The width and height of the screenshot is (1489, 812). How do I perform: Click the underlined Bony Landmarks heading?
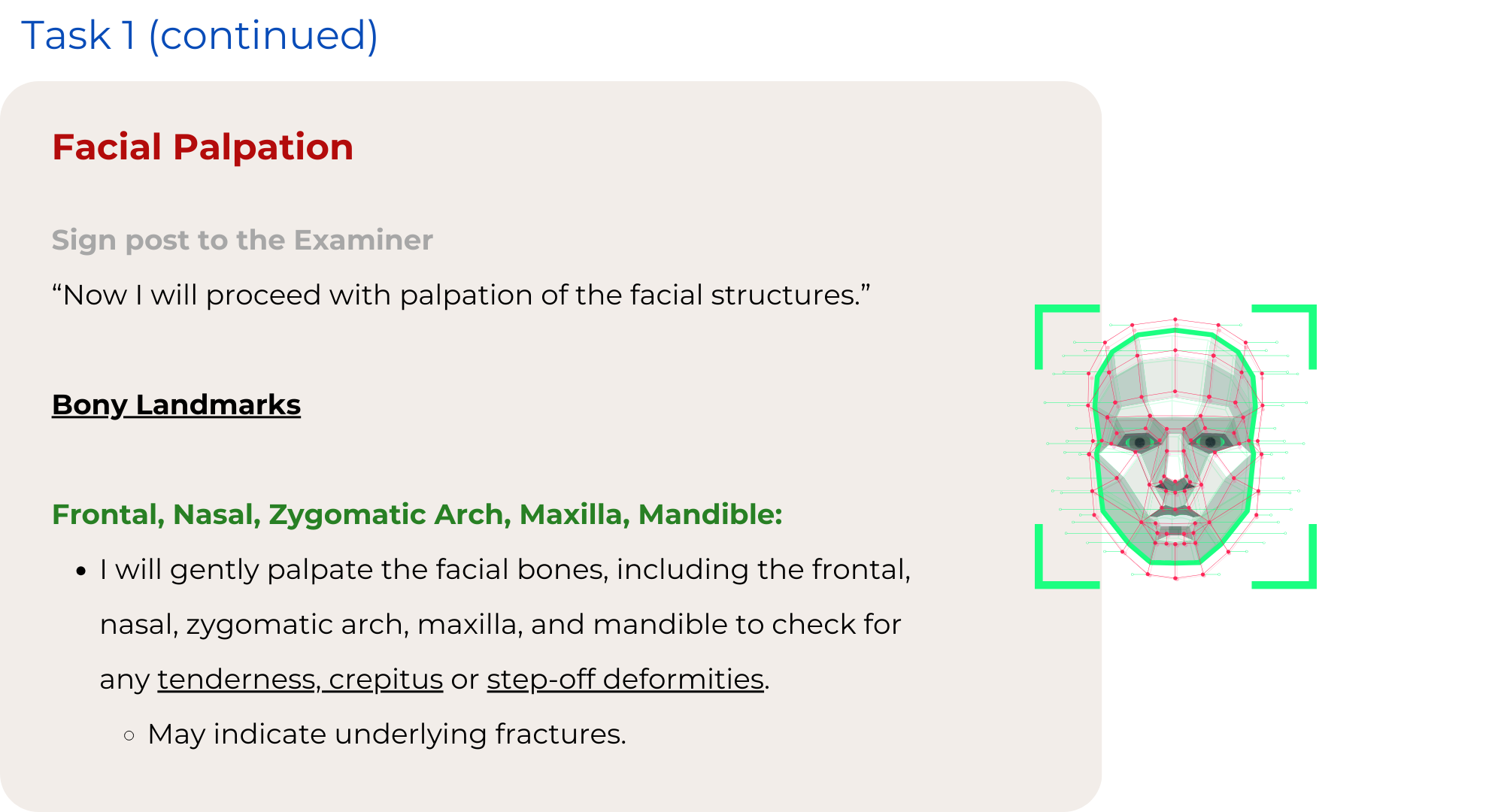(x=176, y=404)
